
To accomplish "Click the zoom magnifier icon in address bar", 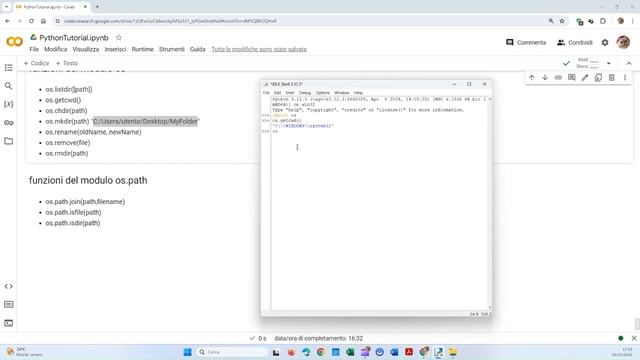I will pyautogui.click(x=551, y=21).
